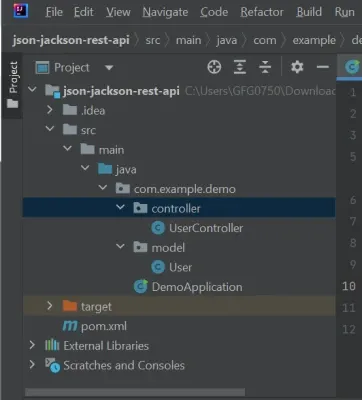Open the View menu

[x=118, y=12]
